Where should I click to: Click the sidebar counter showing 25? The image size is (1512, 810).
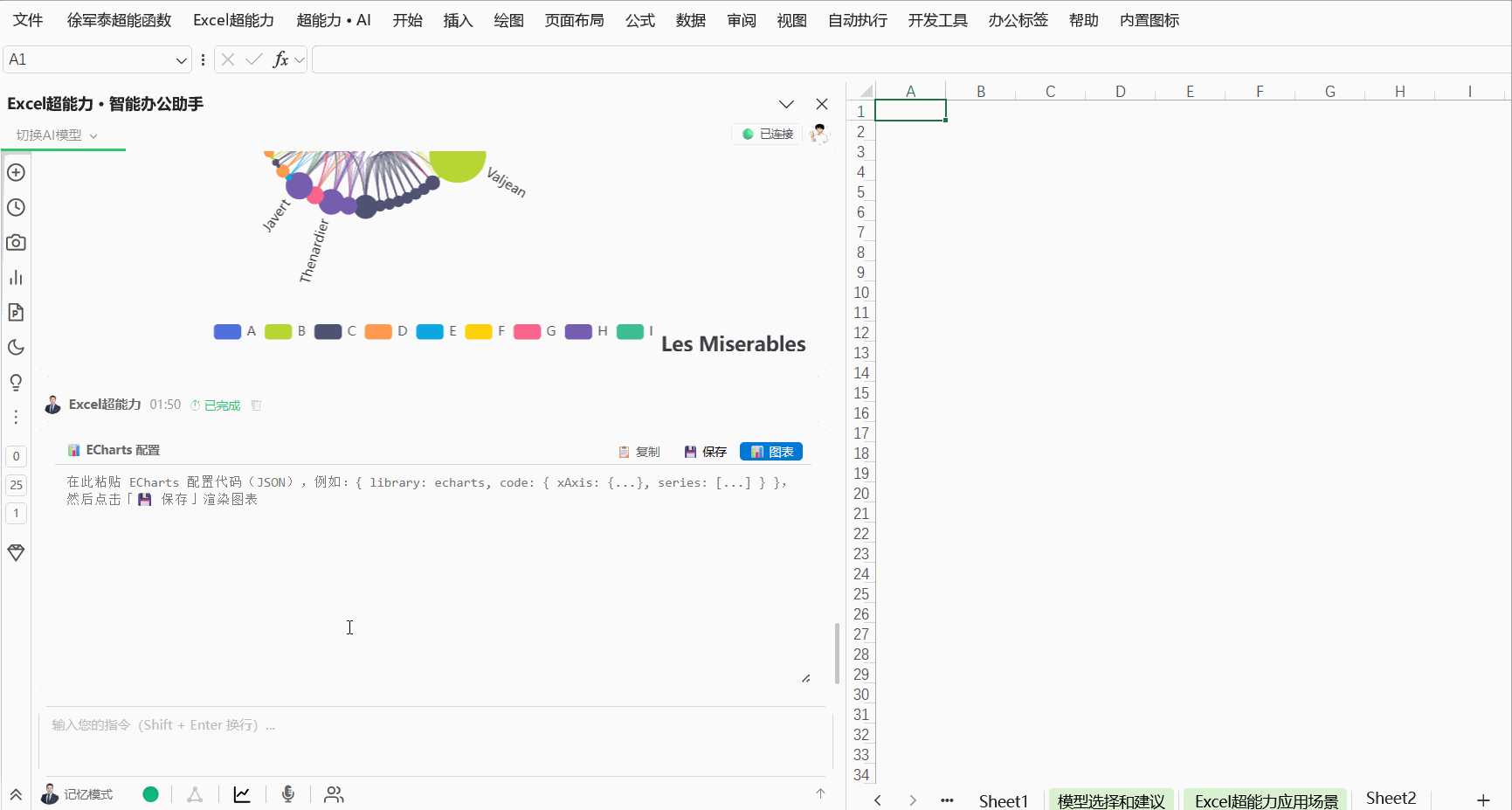click(x=16, y=485)
